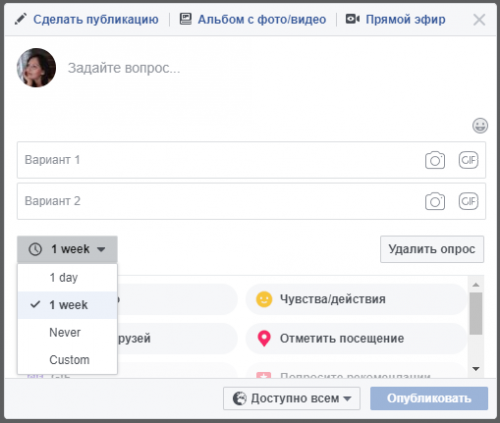Viewport: 500px width, 423px height.
Task: Open the emoji picker smiley icon
Action: tap(480, 126)
